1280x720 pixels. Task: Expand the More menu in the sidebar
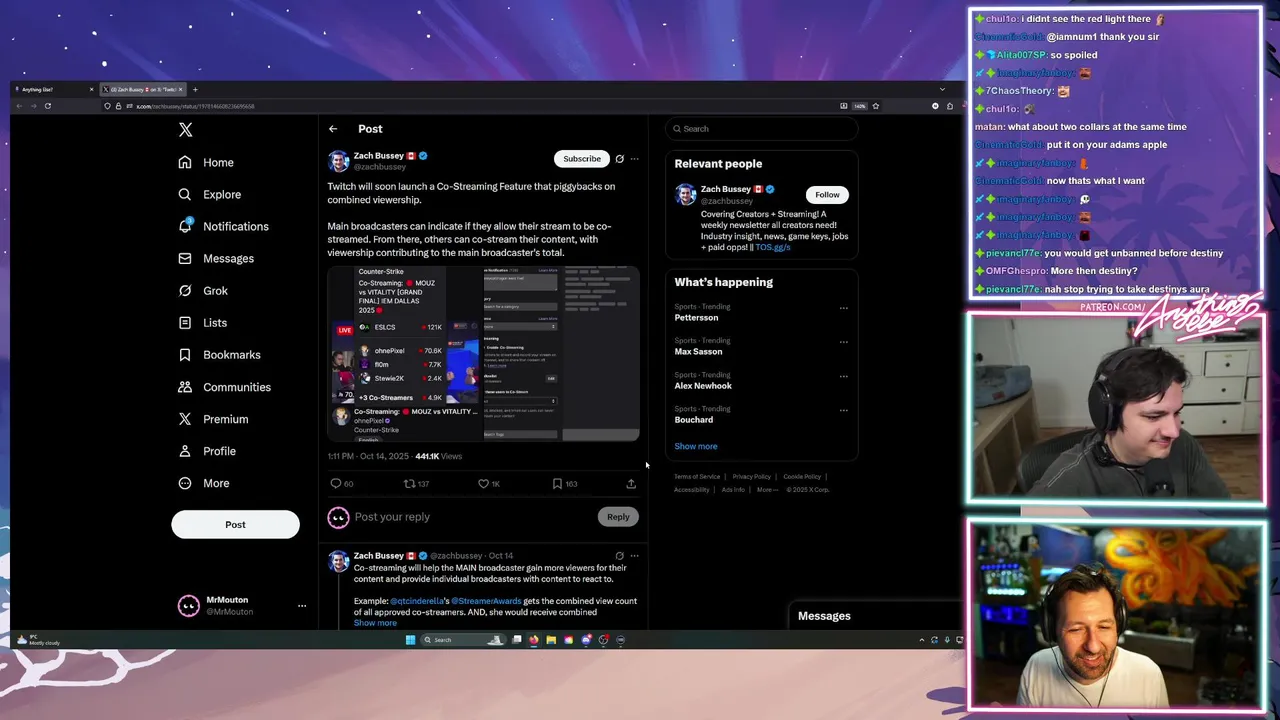[x=204, y=483]
